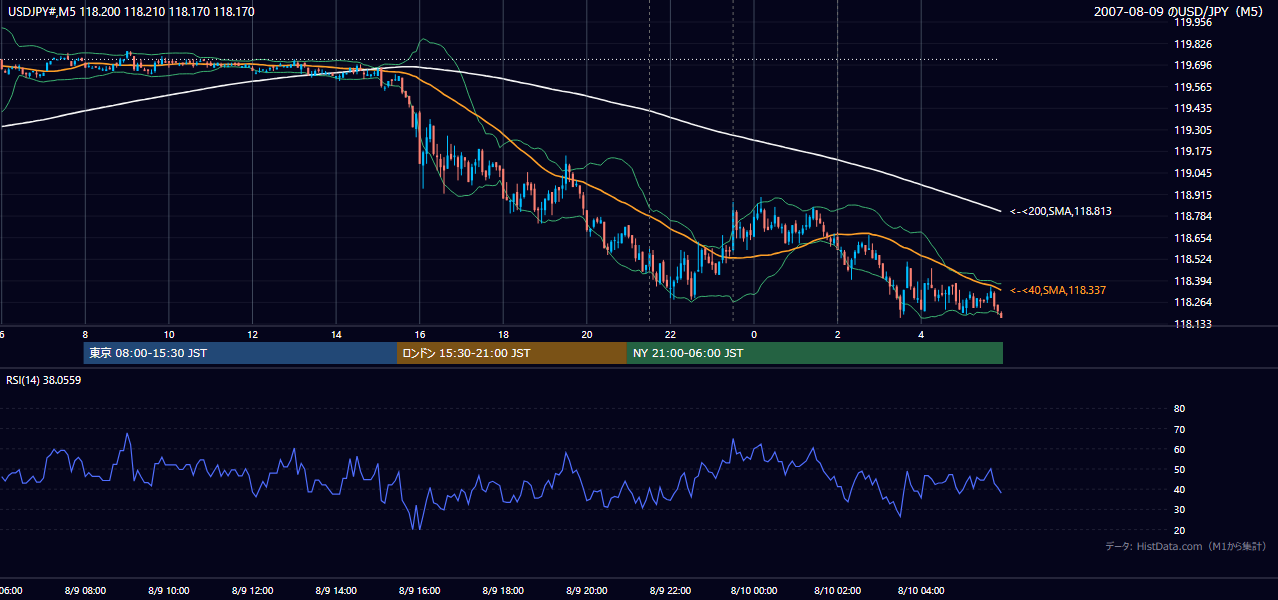Click price axis value 118.394
Image resolution: width=1278 pixels, height=600 pixels.
(1193, 281)
